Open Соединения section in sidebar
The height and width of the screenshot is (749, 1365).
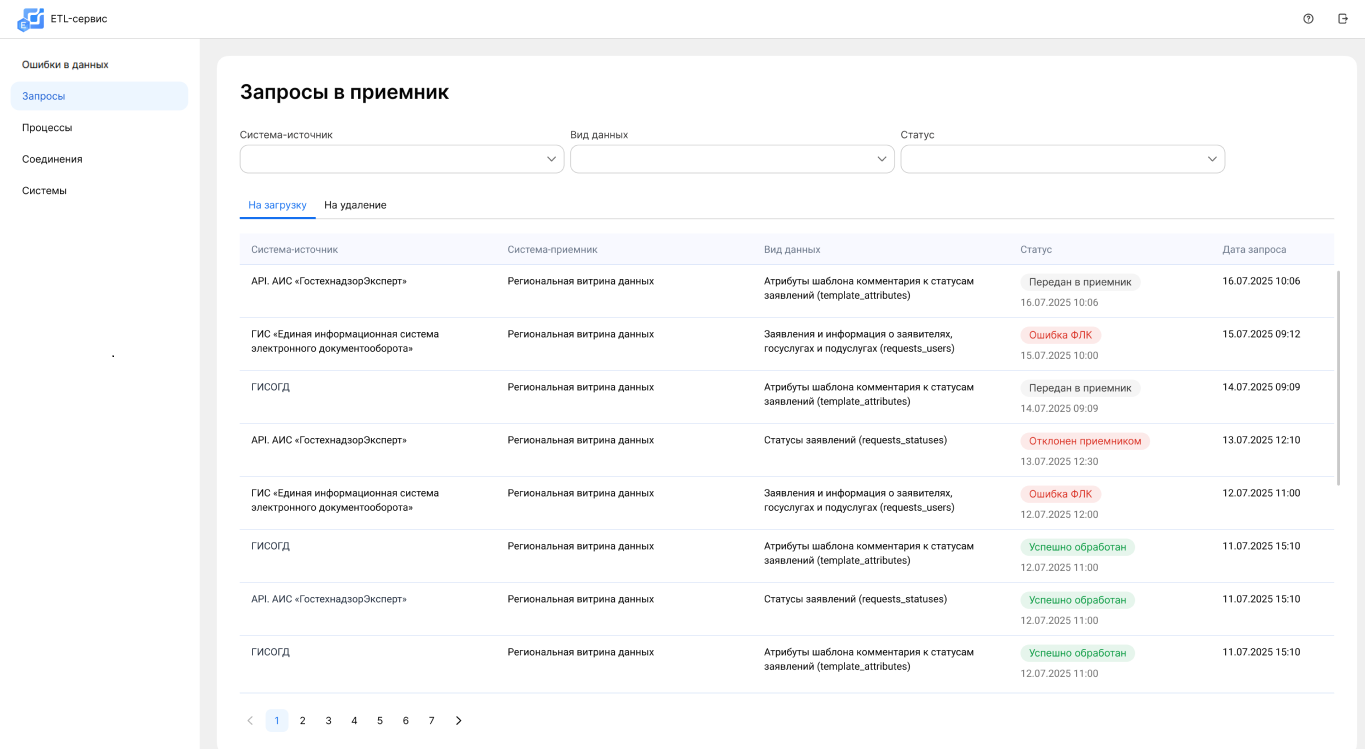52,159
